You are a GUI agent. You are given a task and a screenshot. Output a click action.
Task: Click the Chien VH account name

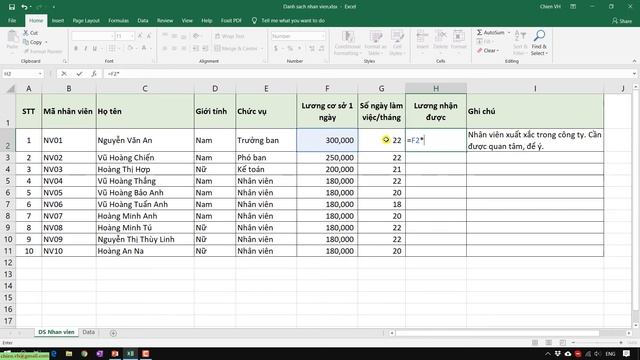[550, 7]
